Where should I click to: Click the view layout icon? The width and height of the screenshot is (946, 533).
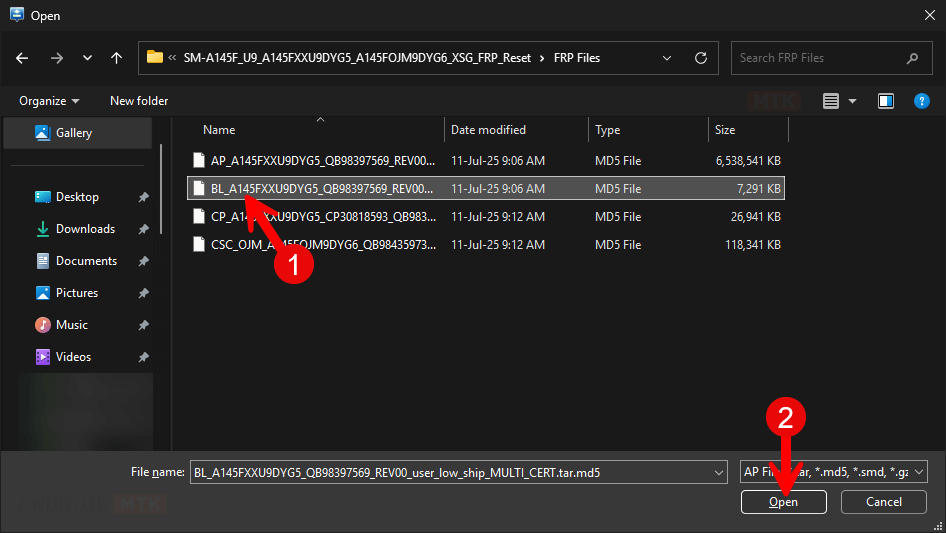pos(830,101)
